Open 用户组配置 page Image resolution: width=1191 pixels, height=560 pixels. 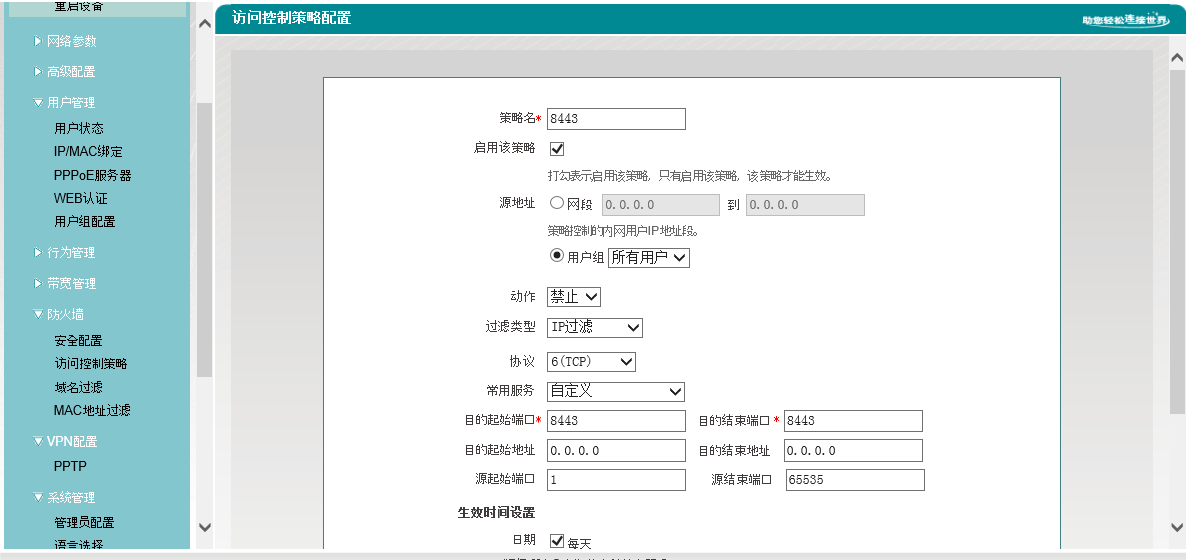[x=85, y=221]
